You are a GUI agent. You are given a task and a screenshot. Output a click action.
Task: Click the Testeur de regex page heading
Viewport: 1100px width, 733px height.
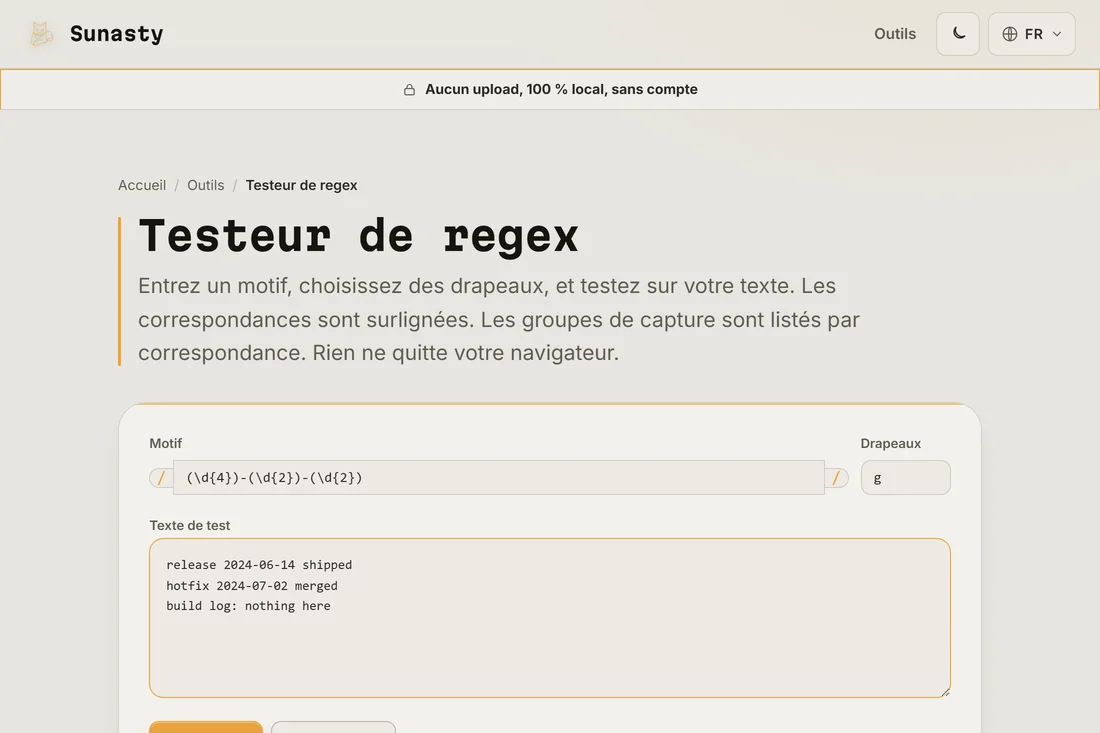(x=358, y=236)
